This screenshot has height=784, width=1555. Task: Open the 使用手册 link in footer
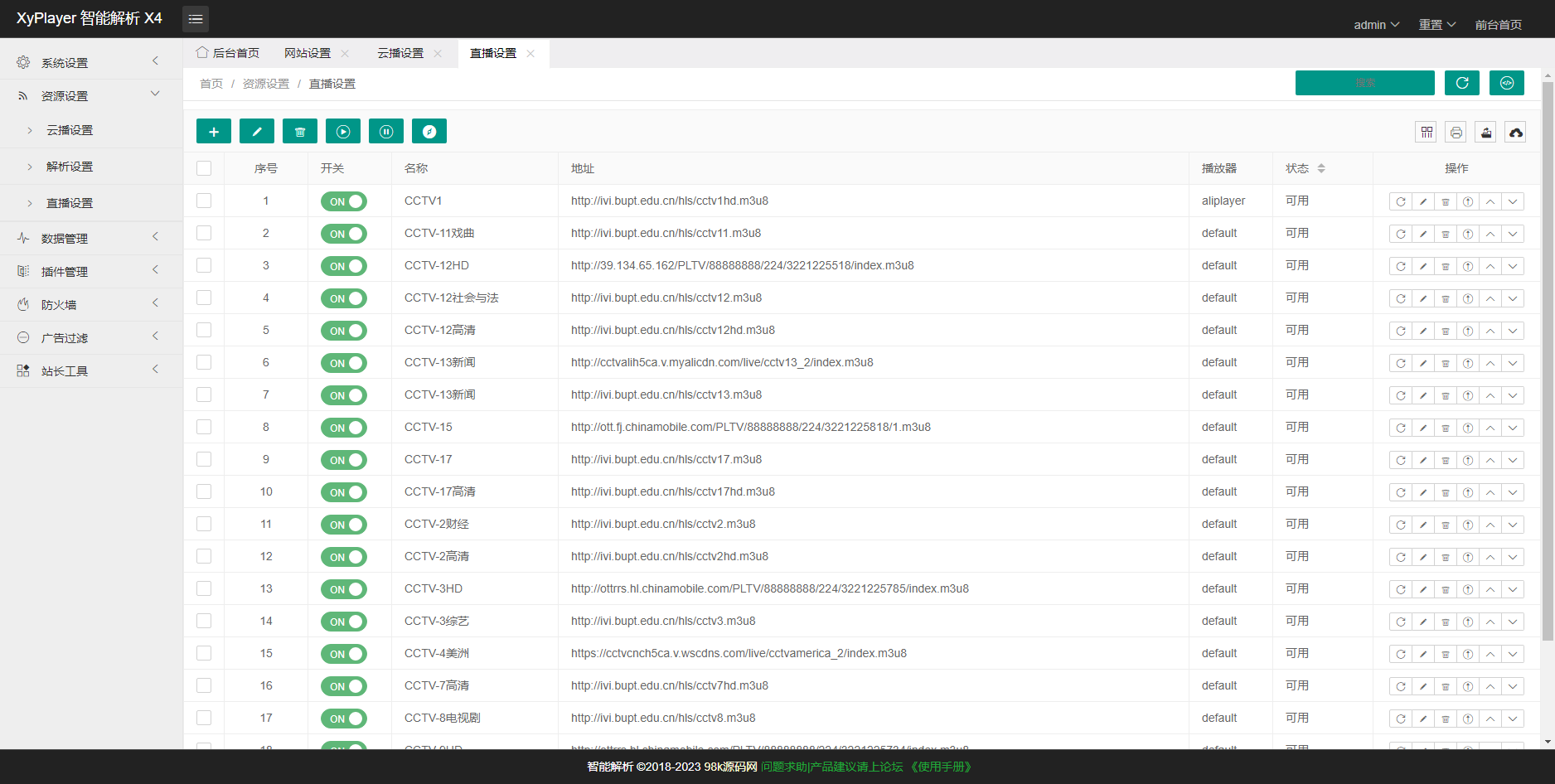940,767
